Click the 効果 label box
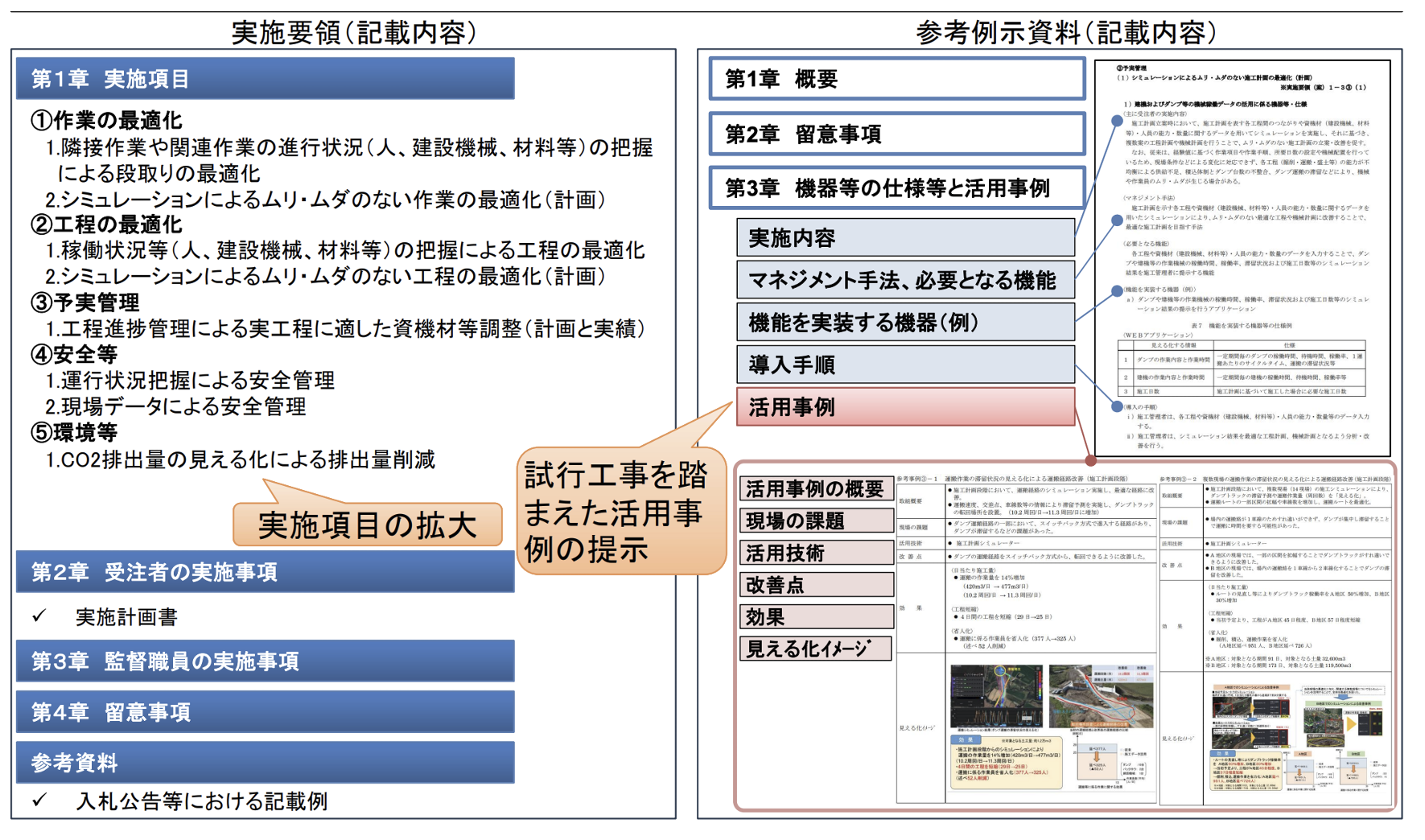This screenshot has height=840, width=1425. click(816, 617)
